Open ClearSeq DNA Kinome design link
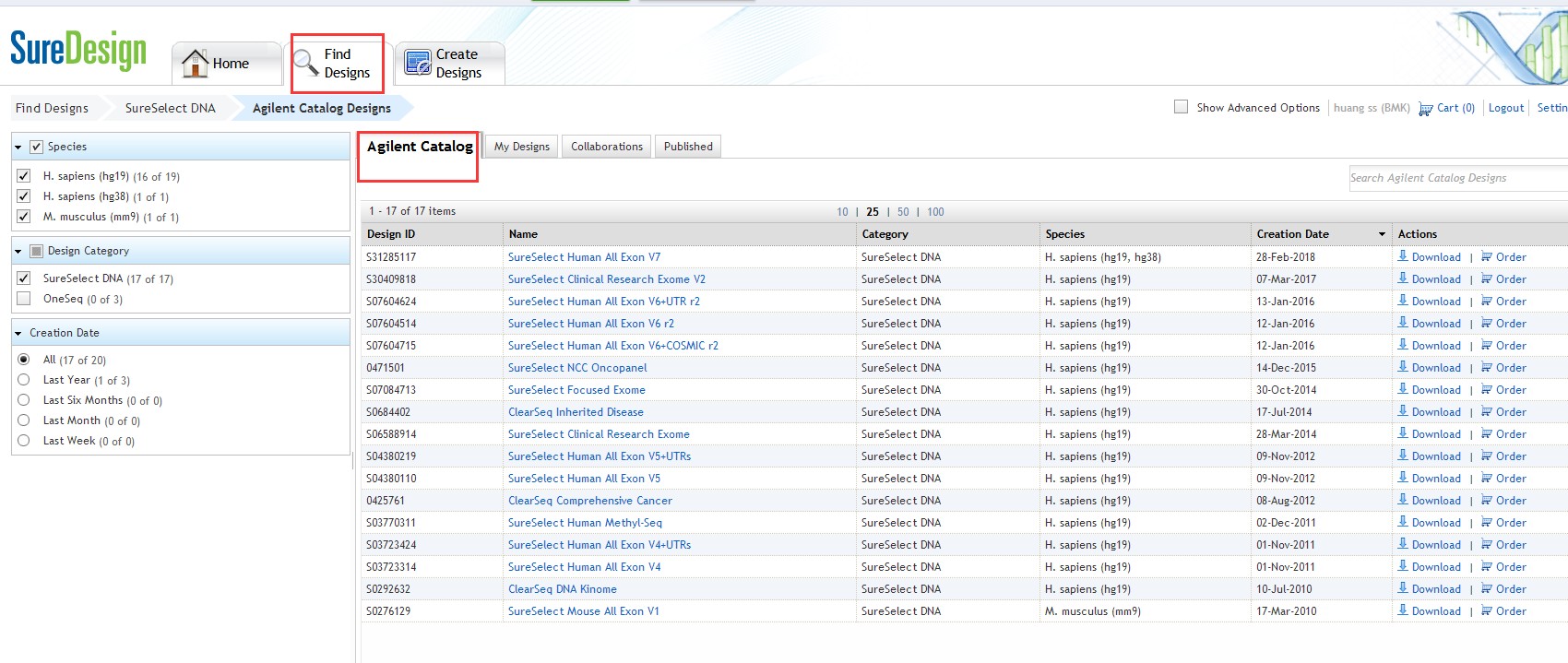This screenshot has height=663, width=1568. tap(563, 589)
